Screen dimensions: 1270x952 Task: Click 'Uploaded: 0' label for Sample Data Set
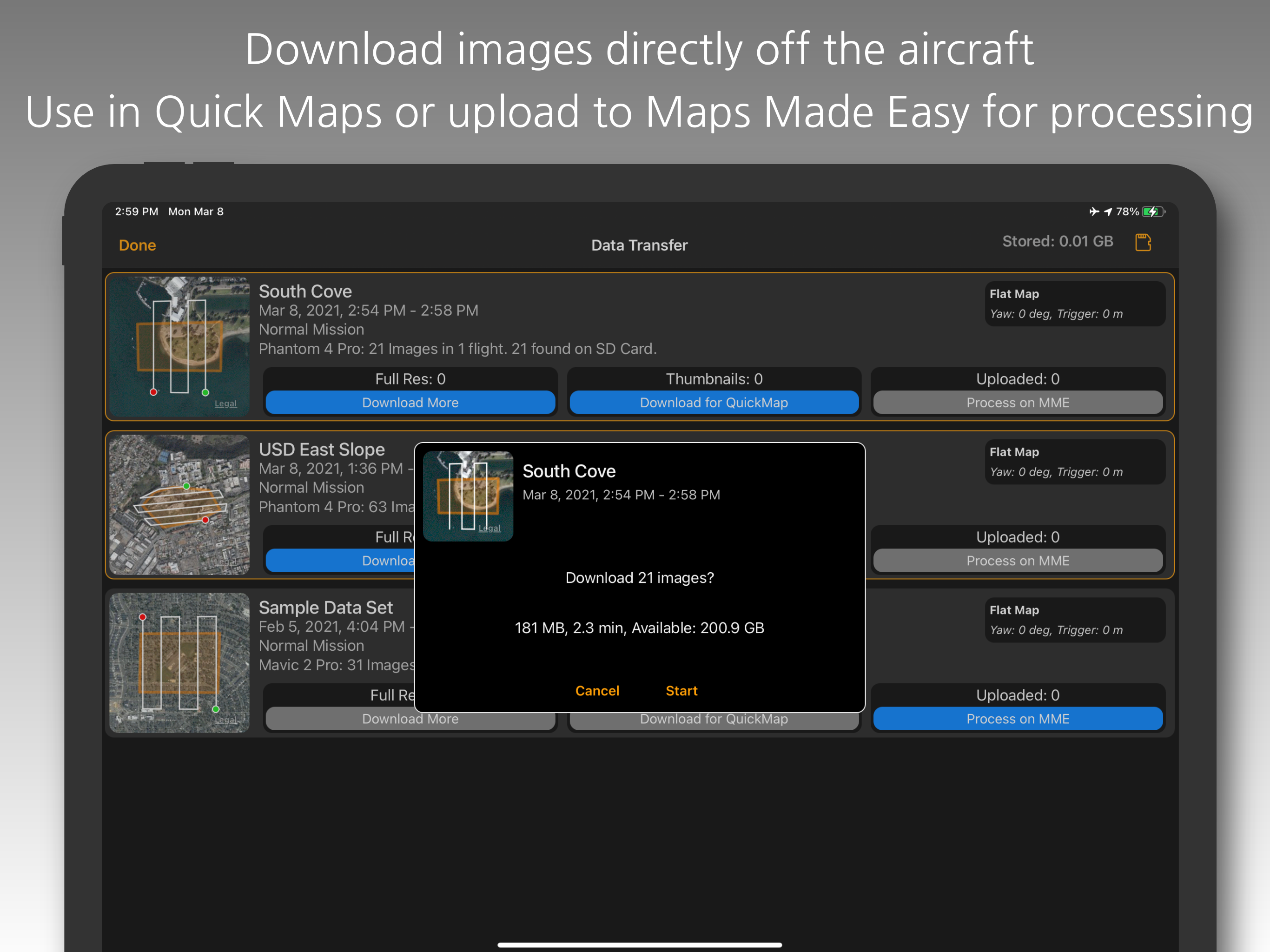pyautogui.click(x=1018, y=695)
